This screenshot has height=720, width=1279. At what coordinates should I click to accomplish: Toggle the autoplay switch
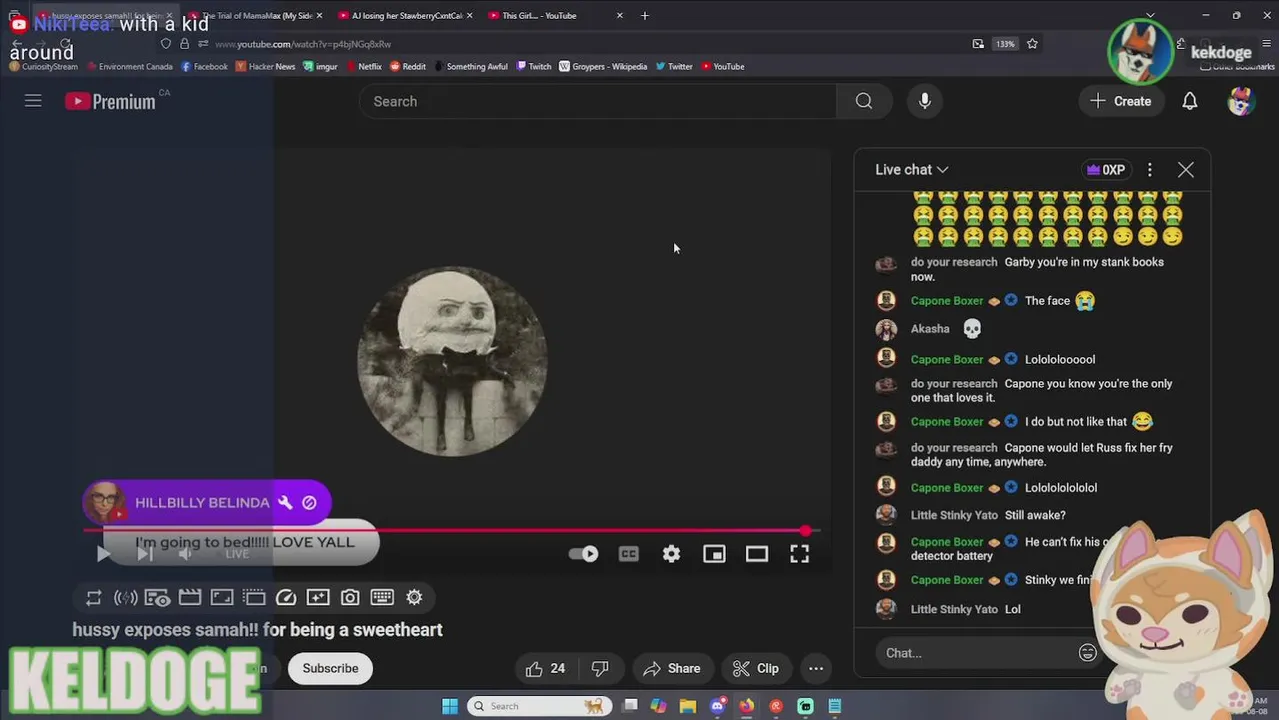[x=583, y=554]
